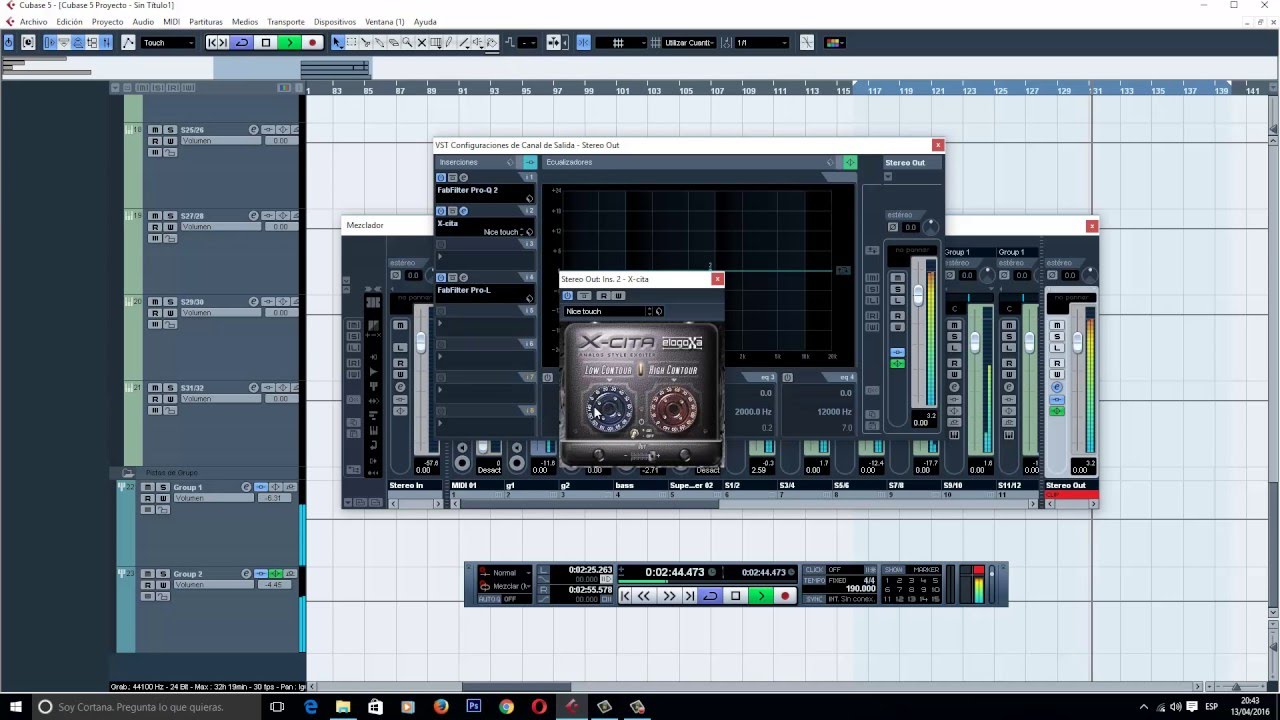Screen dimensions: 1280x720
Task: Click the top toolbar record button
Action: [x=312, y=42]
